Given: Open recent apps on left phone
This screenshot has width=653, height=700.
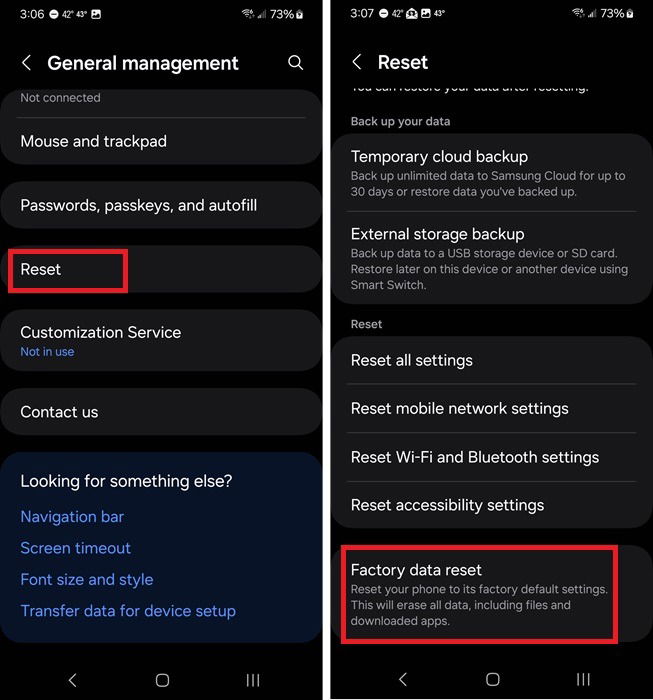Looking at the screenshot, I should click(x=253, y=680).
